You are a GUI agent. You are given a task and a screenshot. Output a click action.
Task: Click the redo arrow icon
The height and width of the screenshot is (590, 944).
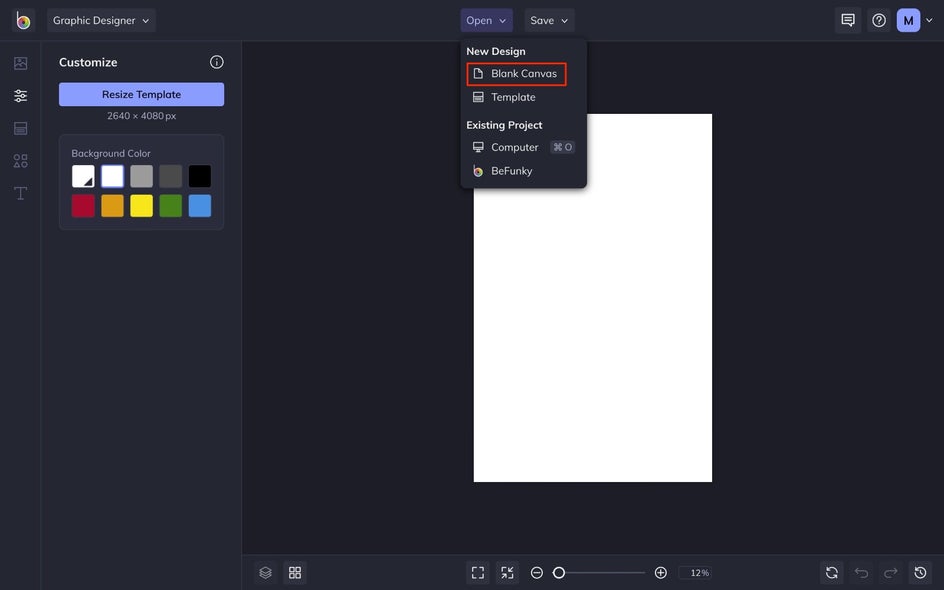pyautogui.click(x=891, y=573)
